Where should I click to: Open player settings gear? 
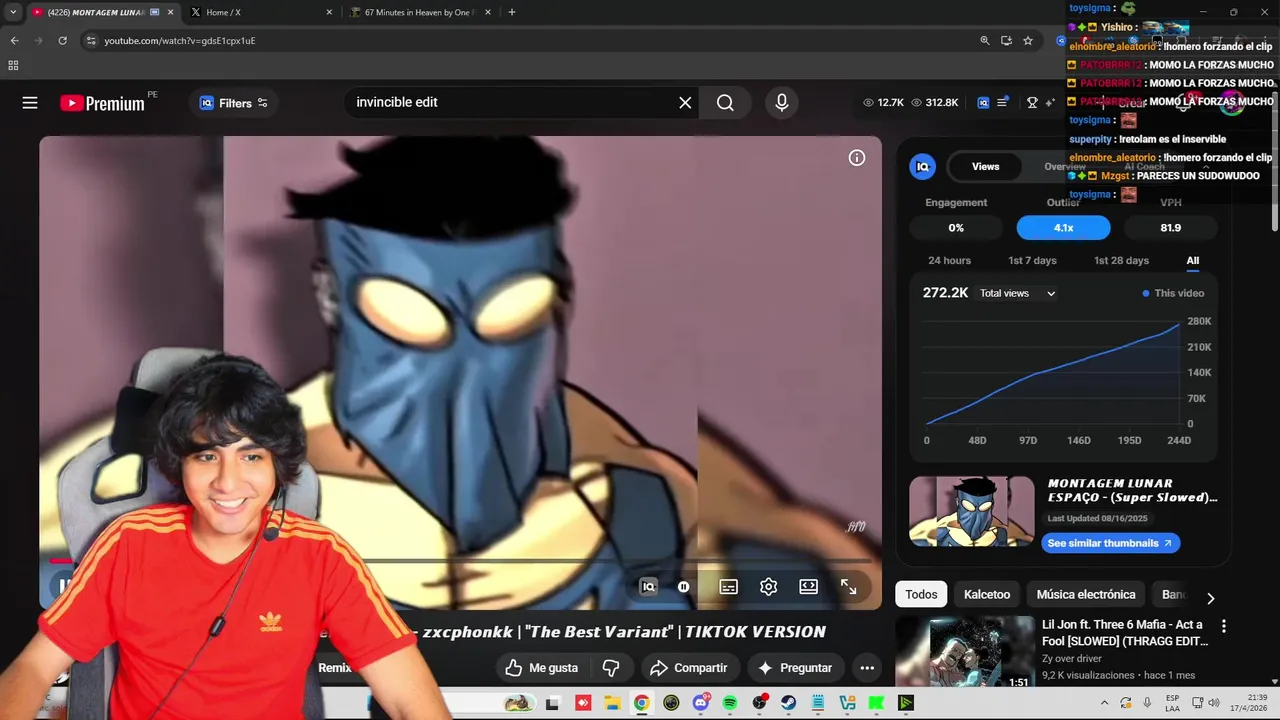(x=768, y=587)
